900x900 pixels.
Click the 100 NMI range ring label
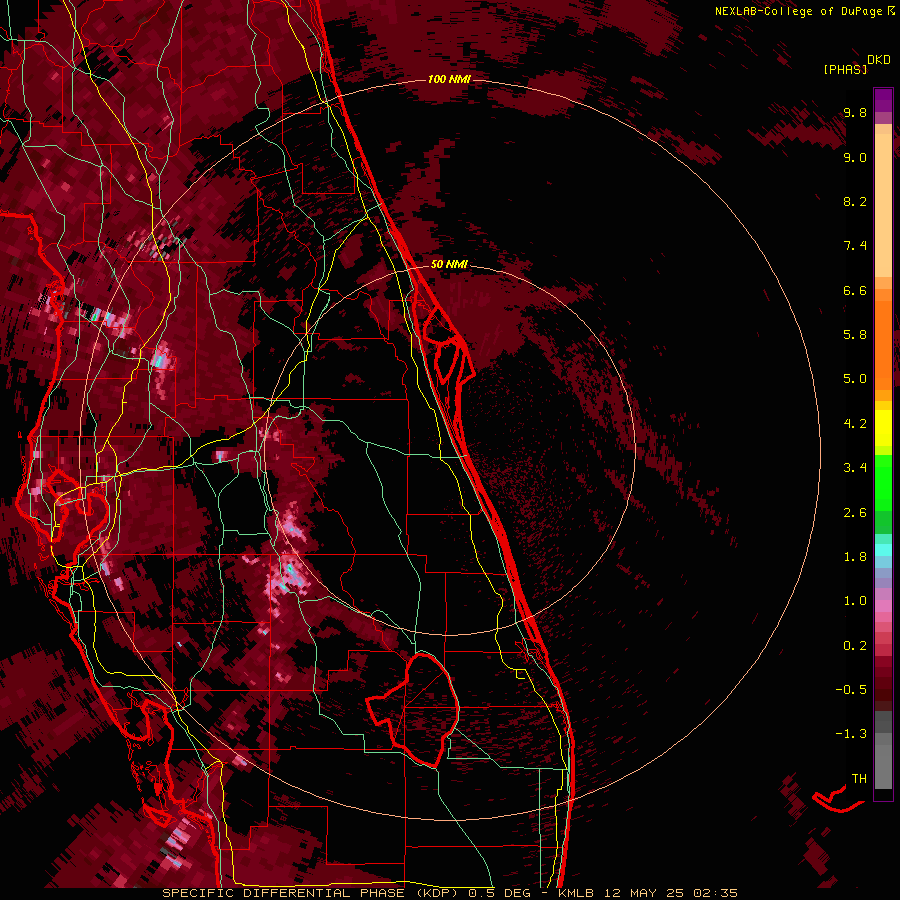coord(449,79)
